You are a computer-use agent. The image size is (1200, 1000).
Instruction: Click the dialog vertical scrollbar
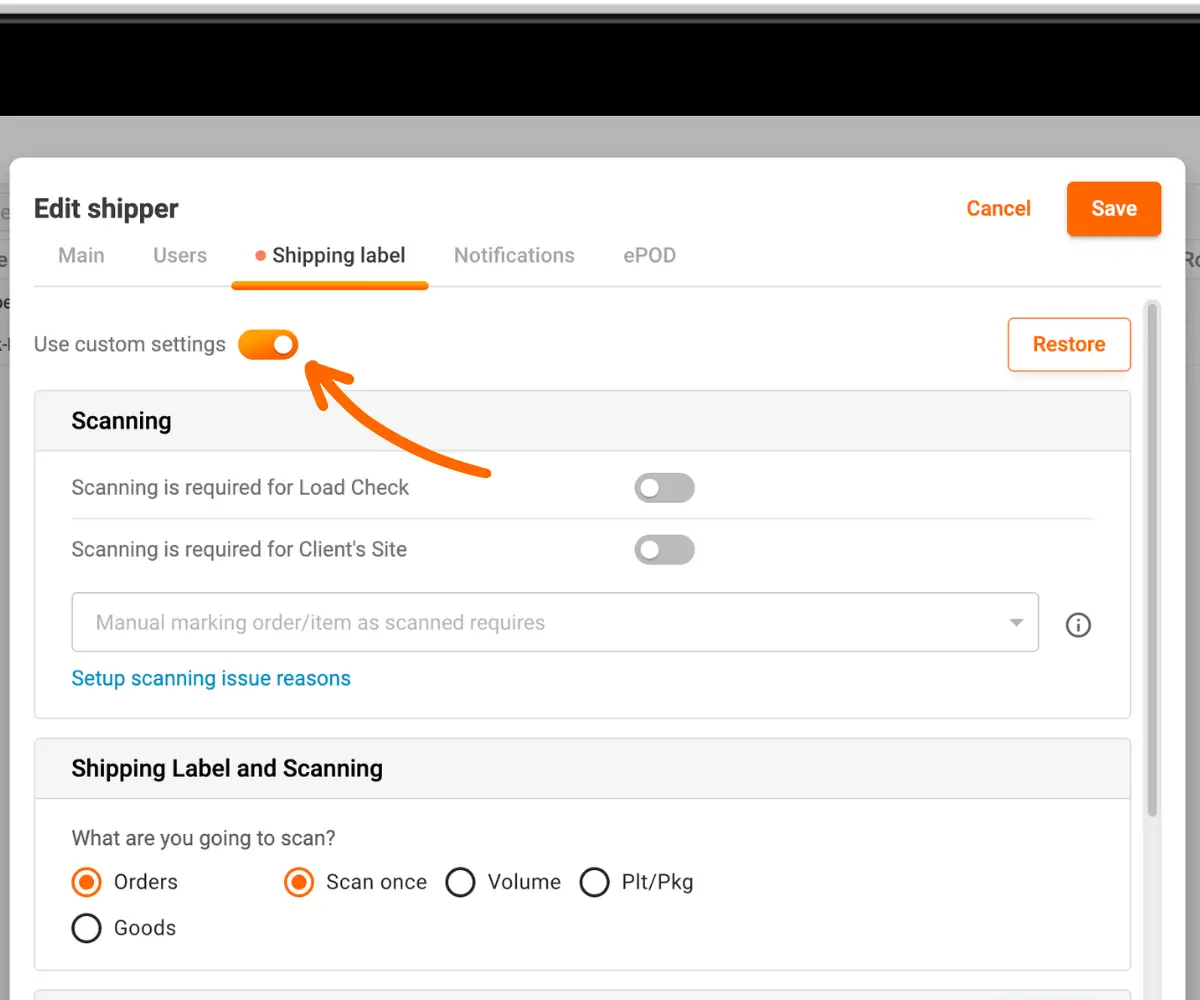[x=1152, y=560]
